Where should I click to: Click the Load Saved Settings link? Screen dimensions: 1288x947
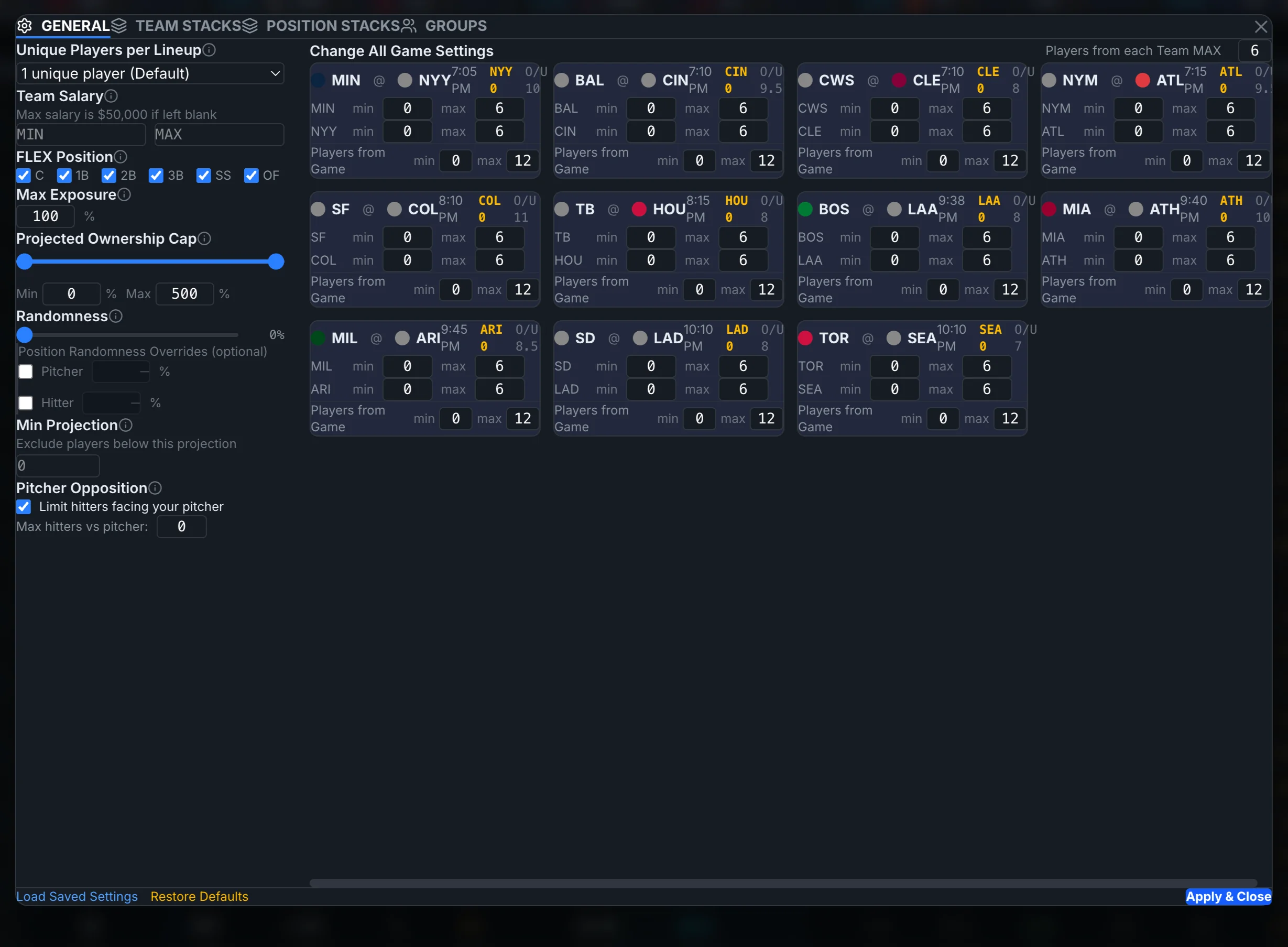[x=77, y=897]
